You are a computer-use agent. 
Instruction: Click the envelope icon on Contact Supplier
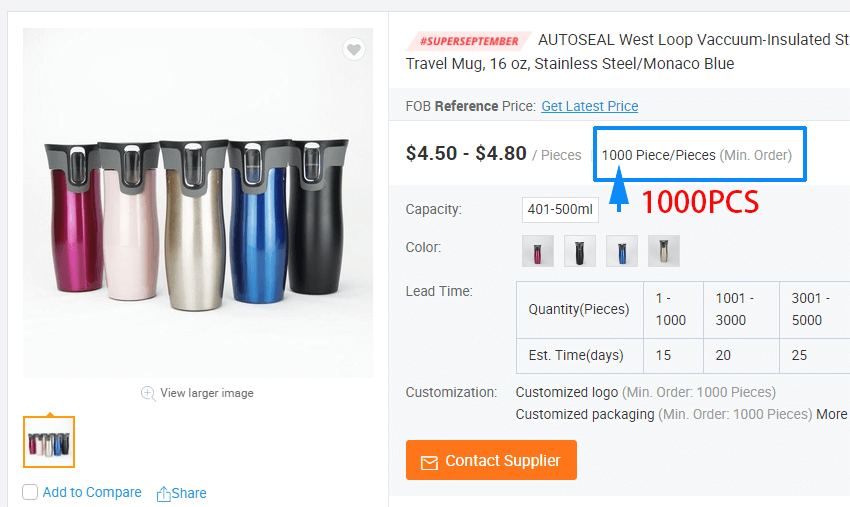point(429,461)
